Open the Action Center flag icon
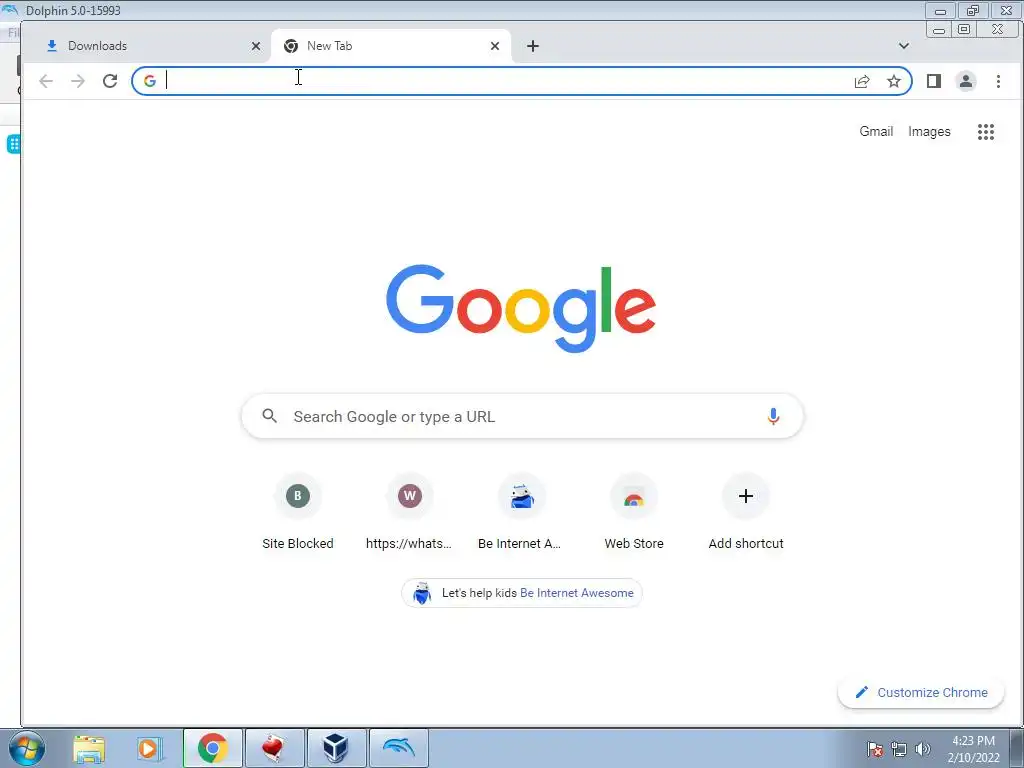 pos(875,749)
